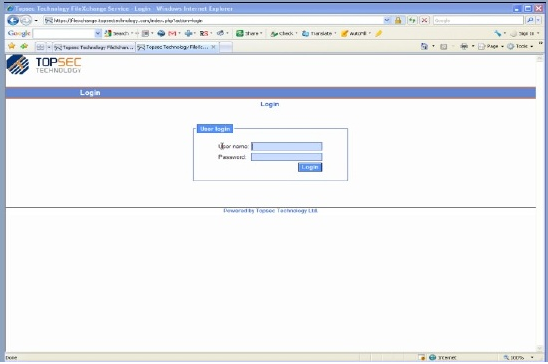Click the Print icon in command bar
Viewport: 548px width, 364px height.
[x=464, y=46]
